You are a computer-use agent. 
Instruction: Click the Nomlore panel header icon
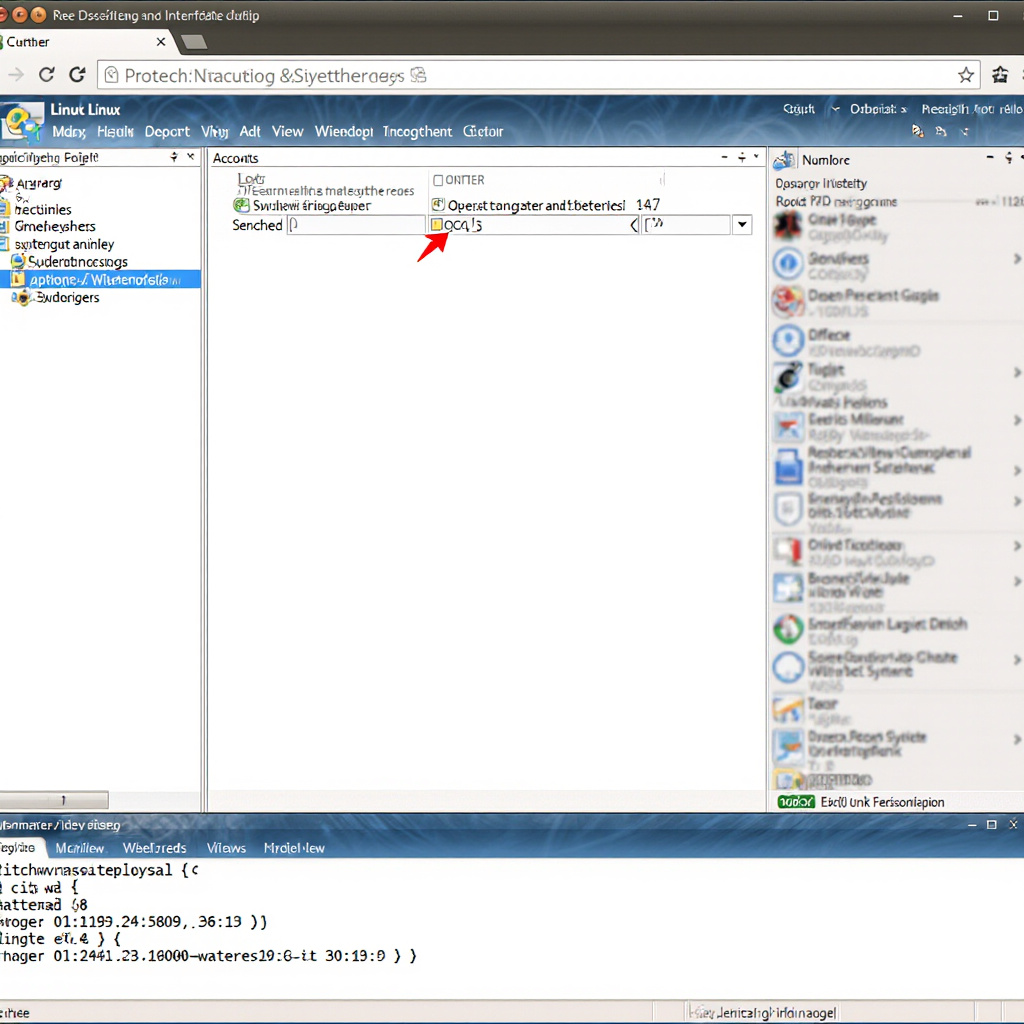coord(784,160)
